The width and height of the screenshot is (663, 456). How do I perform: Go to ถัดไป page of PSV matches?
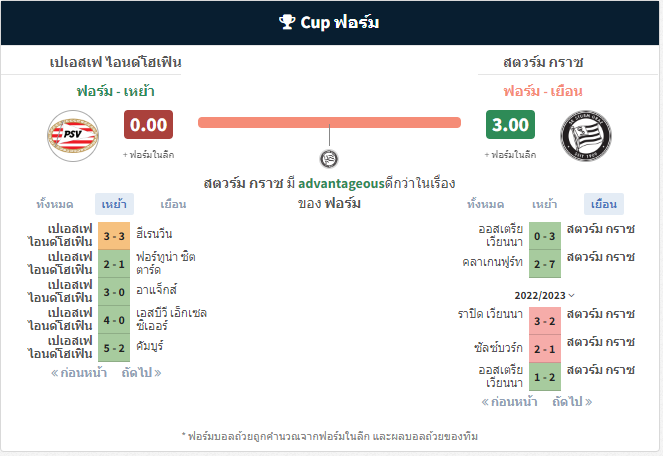[141, 373]
